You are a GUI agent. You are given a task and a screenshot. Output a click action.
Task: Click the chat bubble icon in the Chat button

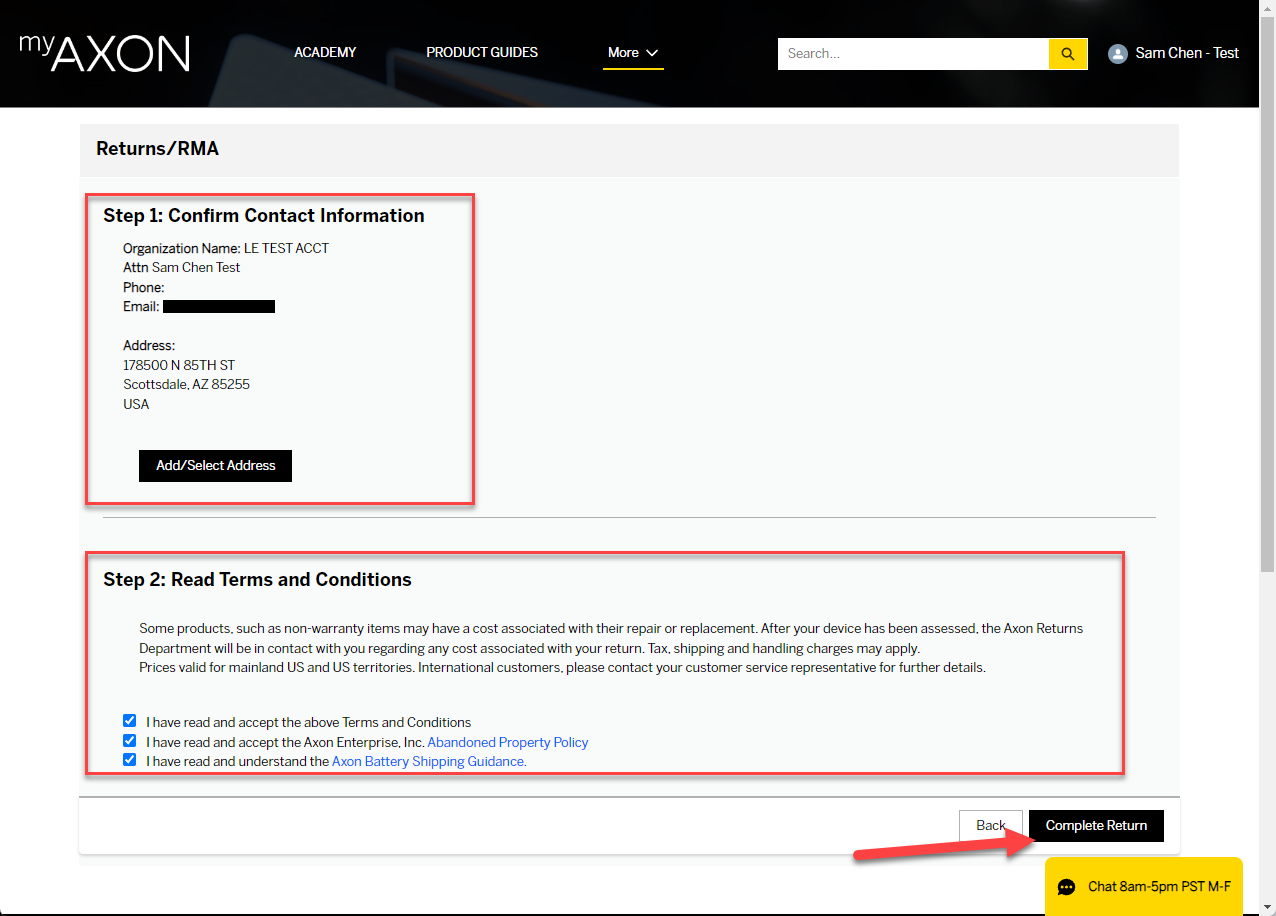coord(1067,886)
